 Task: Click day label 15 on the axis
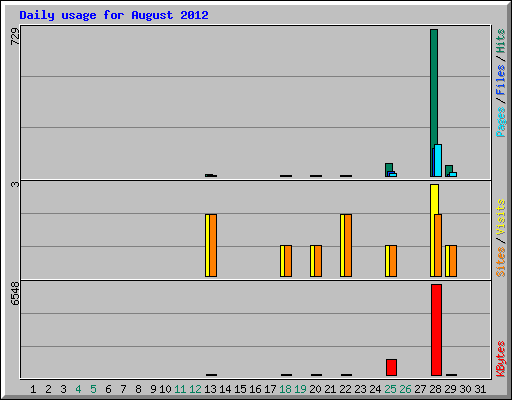tap(240, 389)
